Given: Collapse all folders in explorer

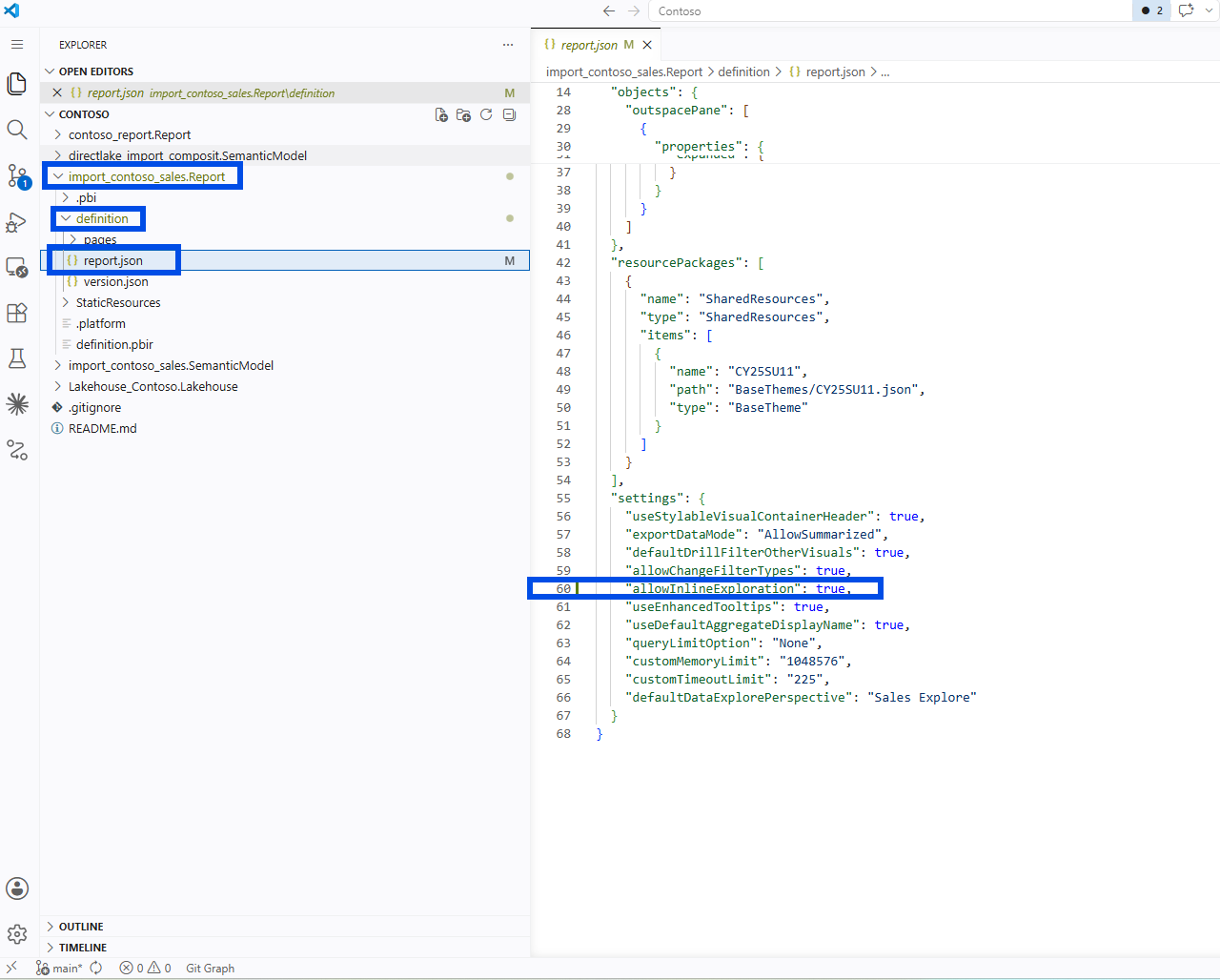Looking at the screenshot, I should coord(509,114).
